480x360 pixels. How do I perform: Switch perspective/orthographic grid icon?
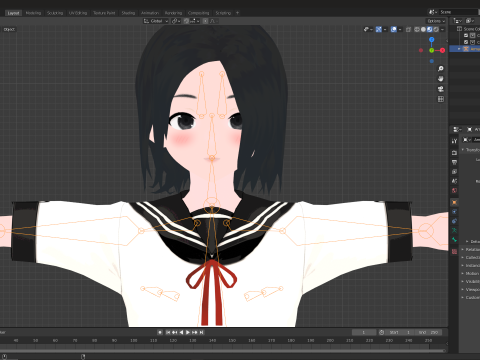pos(441,99)
